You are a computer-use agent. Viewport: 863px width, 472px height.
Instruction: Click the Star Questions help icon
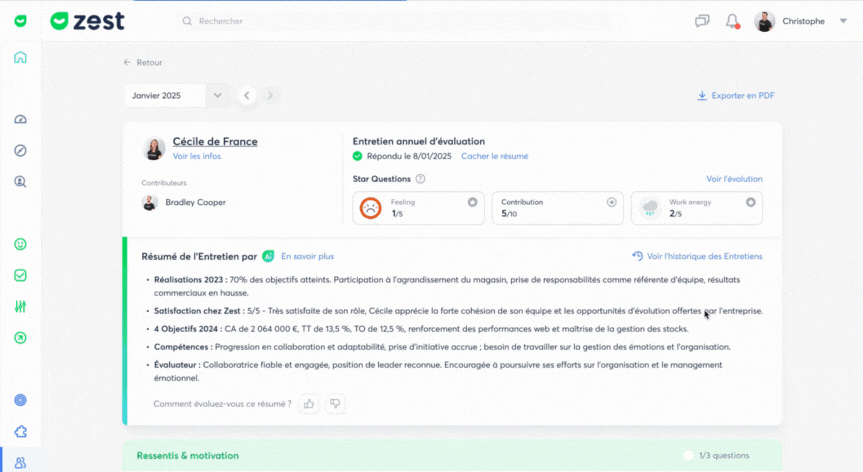pyautogui.click(x=420, y=179)
